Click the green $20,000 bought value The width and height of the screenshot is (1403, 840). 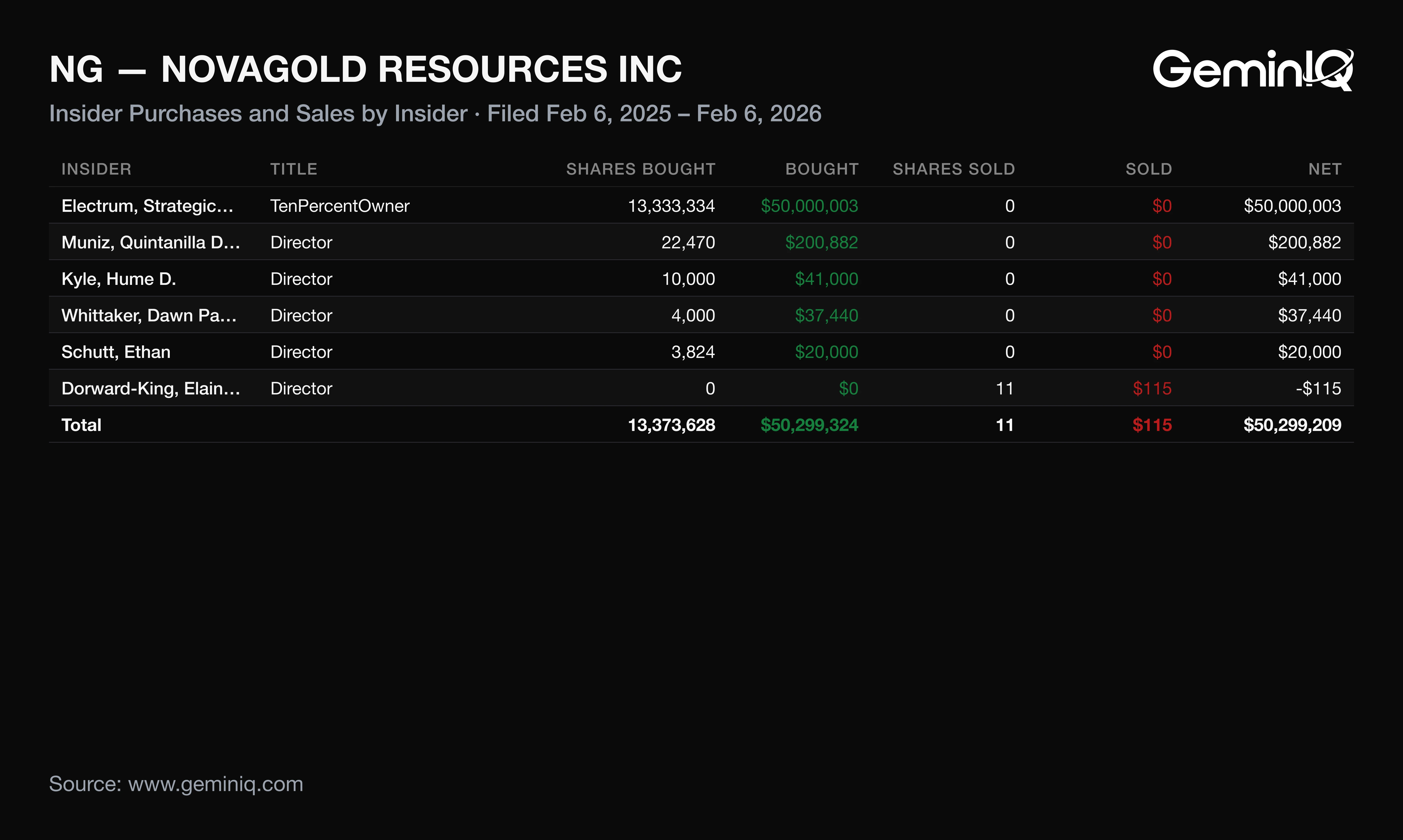(827, 352)
